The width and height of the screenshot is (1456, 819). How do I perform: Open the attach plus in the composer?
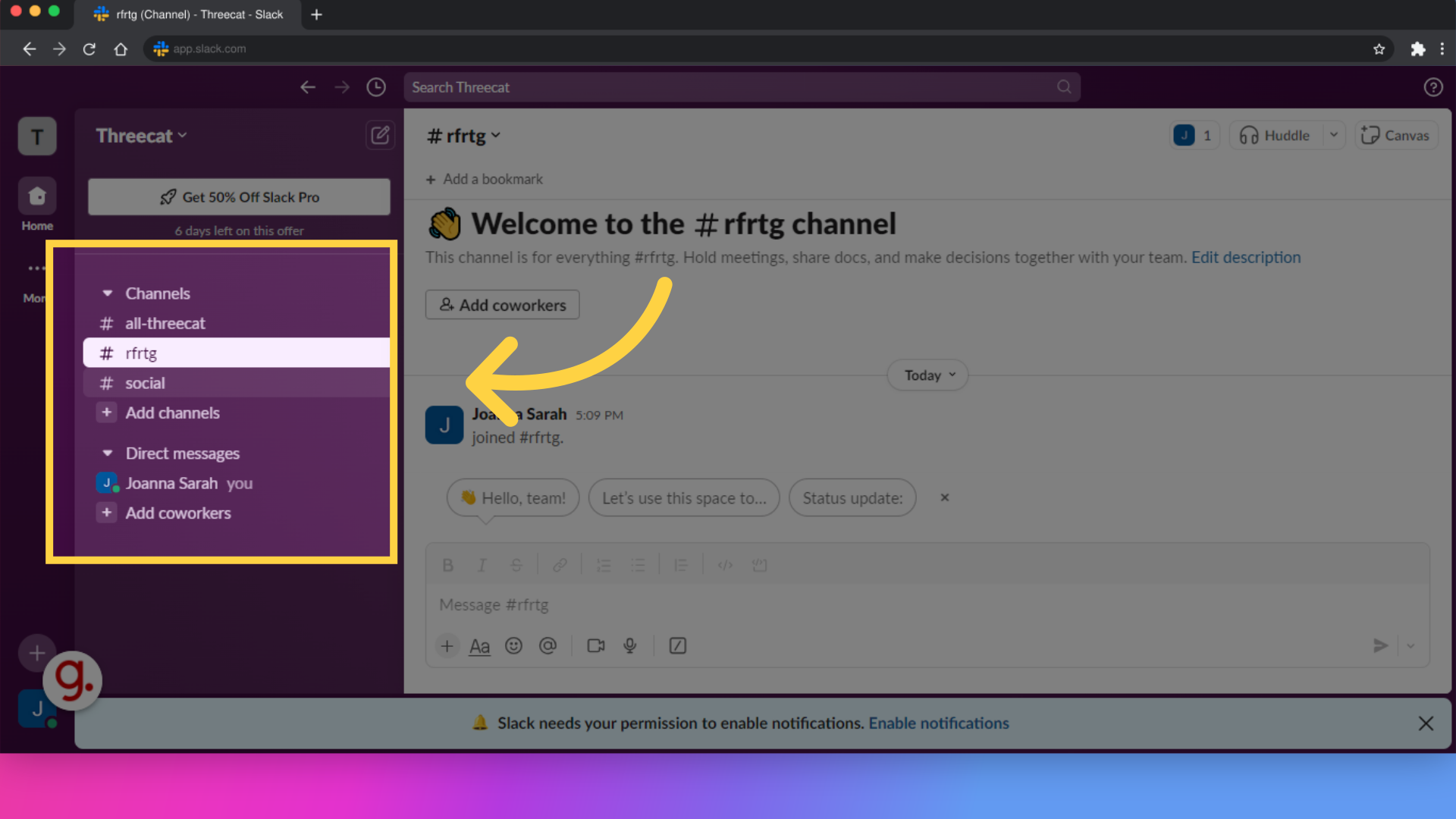click(447, 646)
